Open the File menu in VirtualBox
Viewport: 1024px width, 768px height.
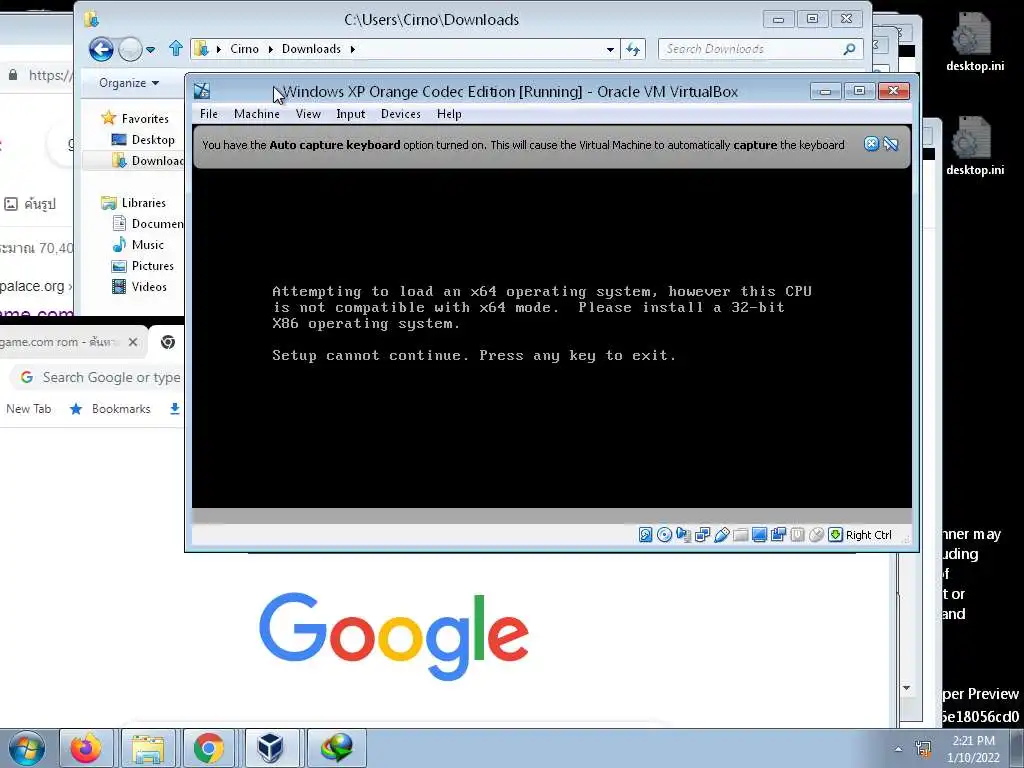(209, 114)
